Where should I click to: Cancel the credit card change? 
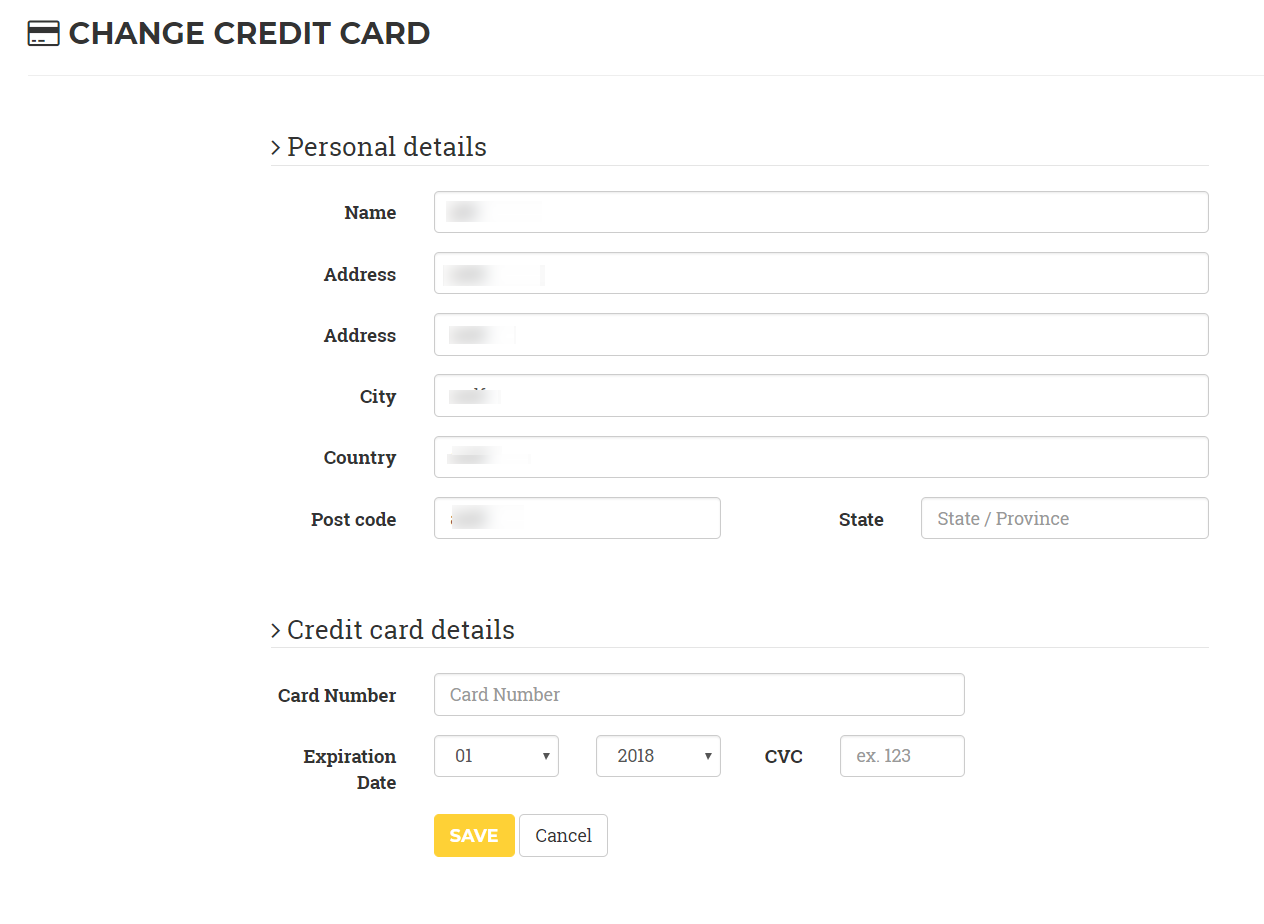click(x=563, y=836)
